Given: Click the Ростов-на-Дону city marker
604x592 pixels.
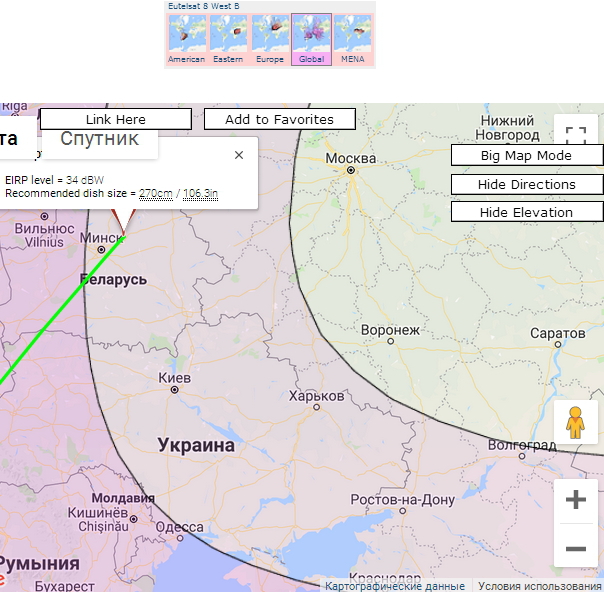Looking at the screenshot, I should click(x=403, y=511).
